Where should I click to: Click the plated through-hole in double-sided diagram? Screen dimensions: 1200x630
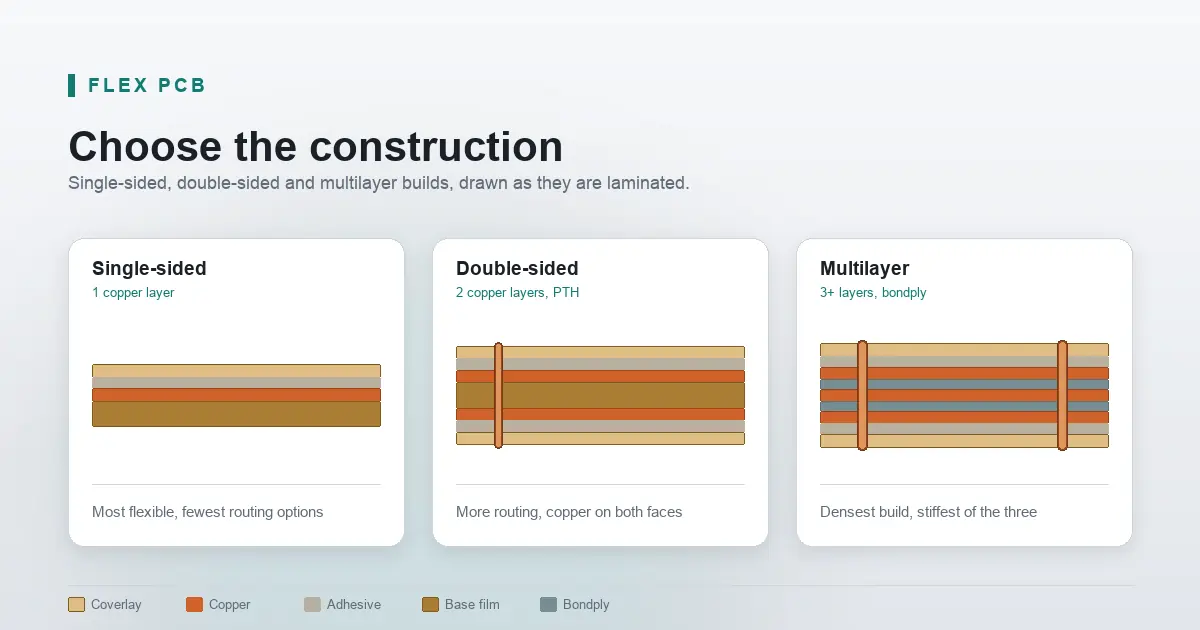click(498, 395)
